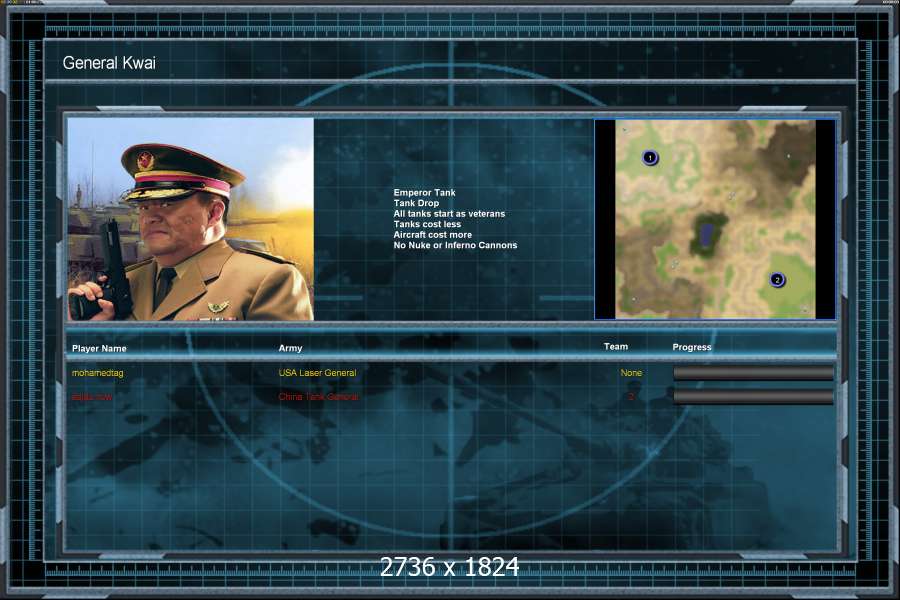Click "No Nuke or Inferno Cannons" text
Screen dimensions: 900x600
point(455,245)
